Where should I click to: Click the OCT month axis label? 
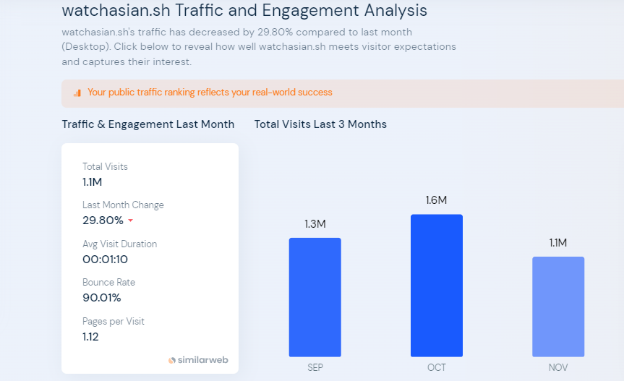pos(437,368)
